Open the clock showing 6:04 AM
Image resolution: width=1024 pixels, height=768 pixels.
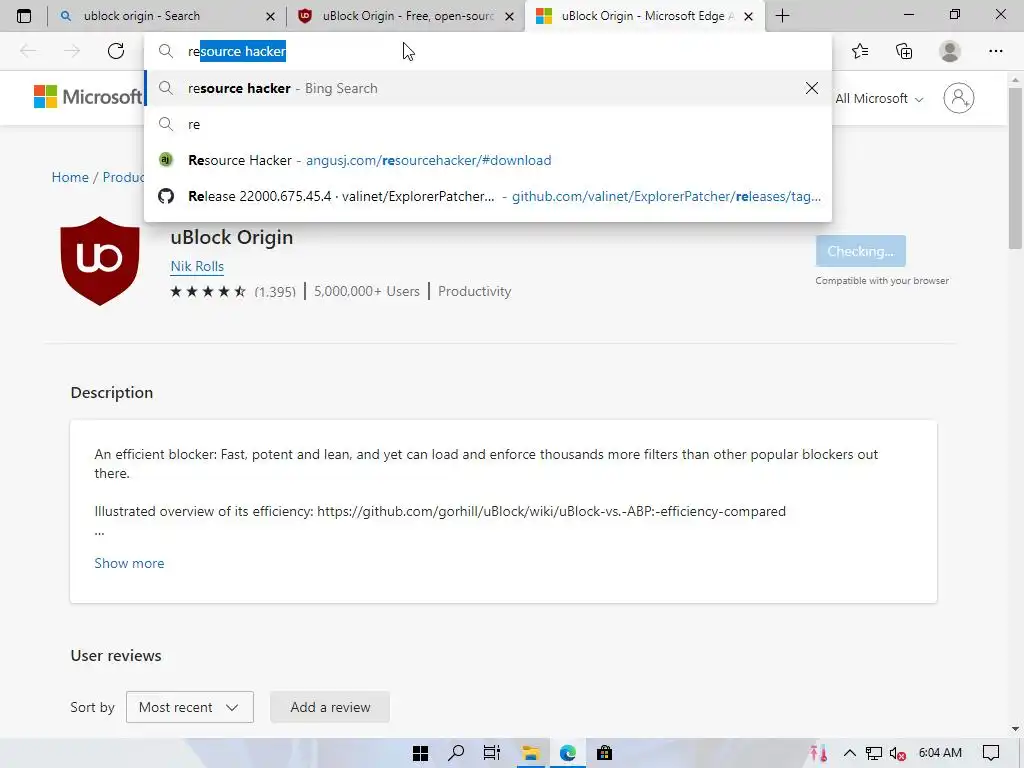pos(940,753)
